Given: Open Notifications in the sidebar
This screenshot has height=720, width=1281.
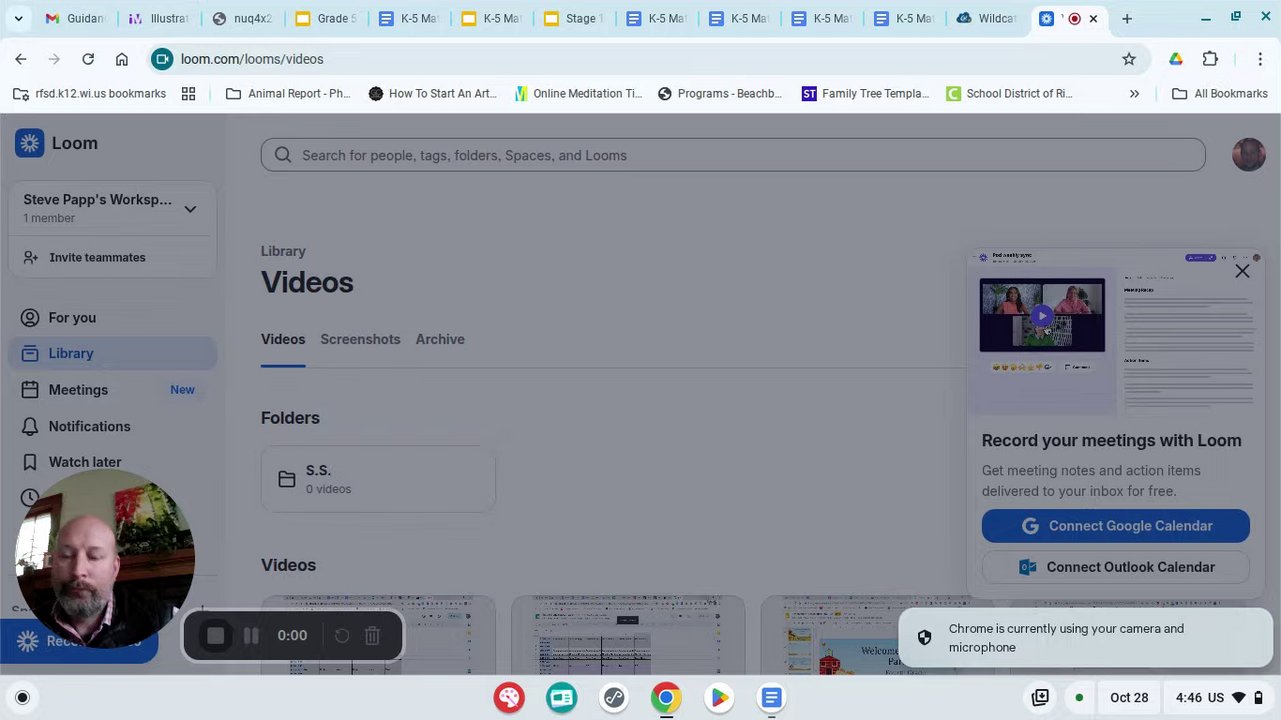Looking at the screenshot, I should (x=110, y=426).
